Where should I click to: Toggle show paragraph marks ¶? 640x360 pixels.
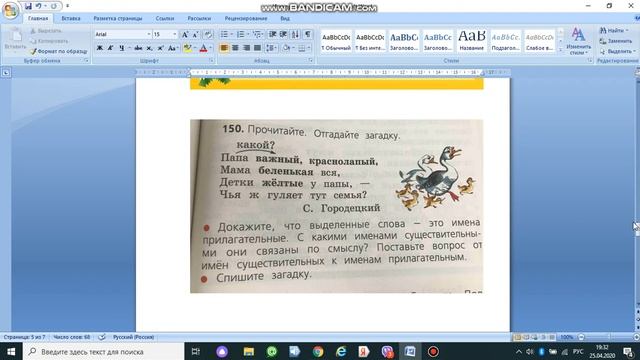(308, 34)
